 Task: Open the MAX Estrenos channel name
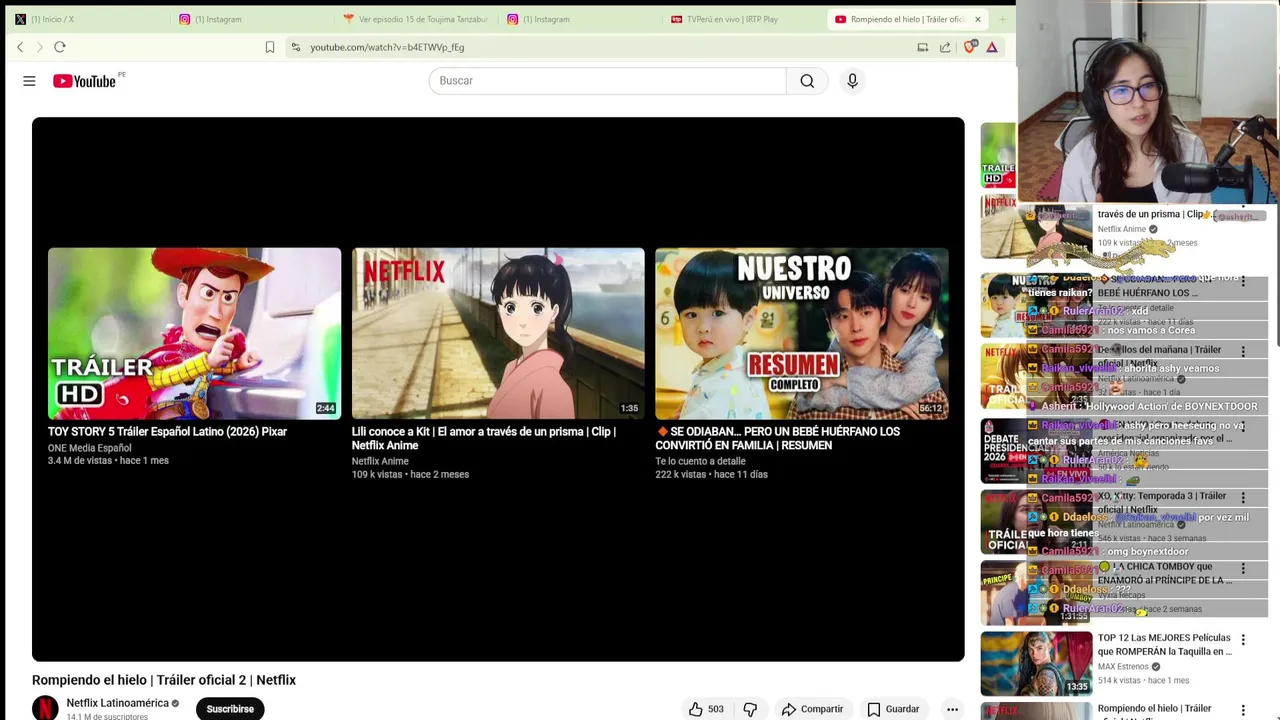click(1123, 667)
